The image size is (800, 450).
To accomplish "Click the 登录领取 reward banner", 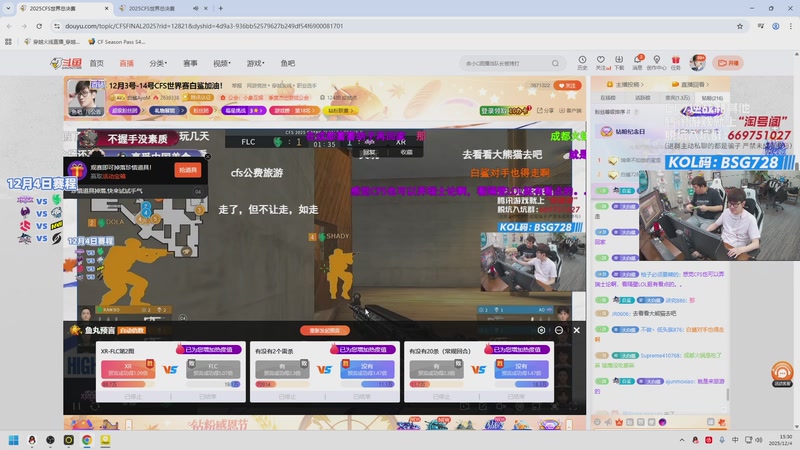I will [505, 110].
